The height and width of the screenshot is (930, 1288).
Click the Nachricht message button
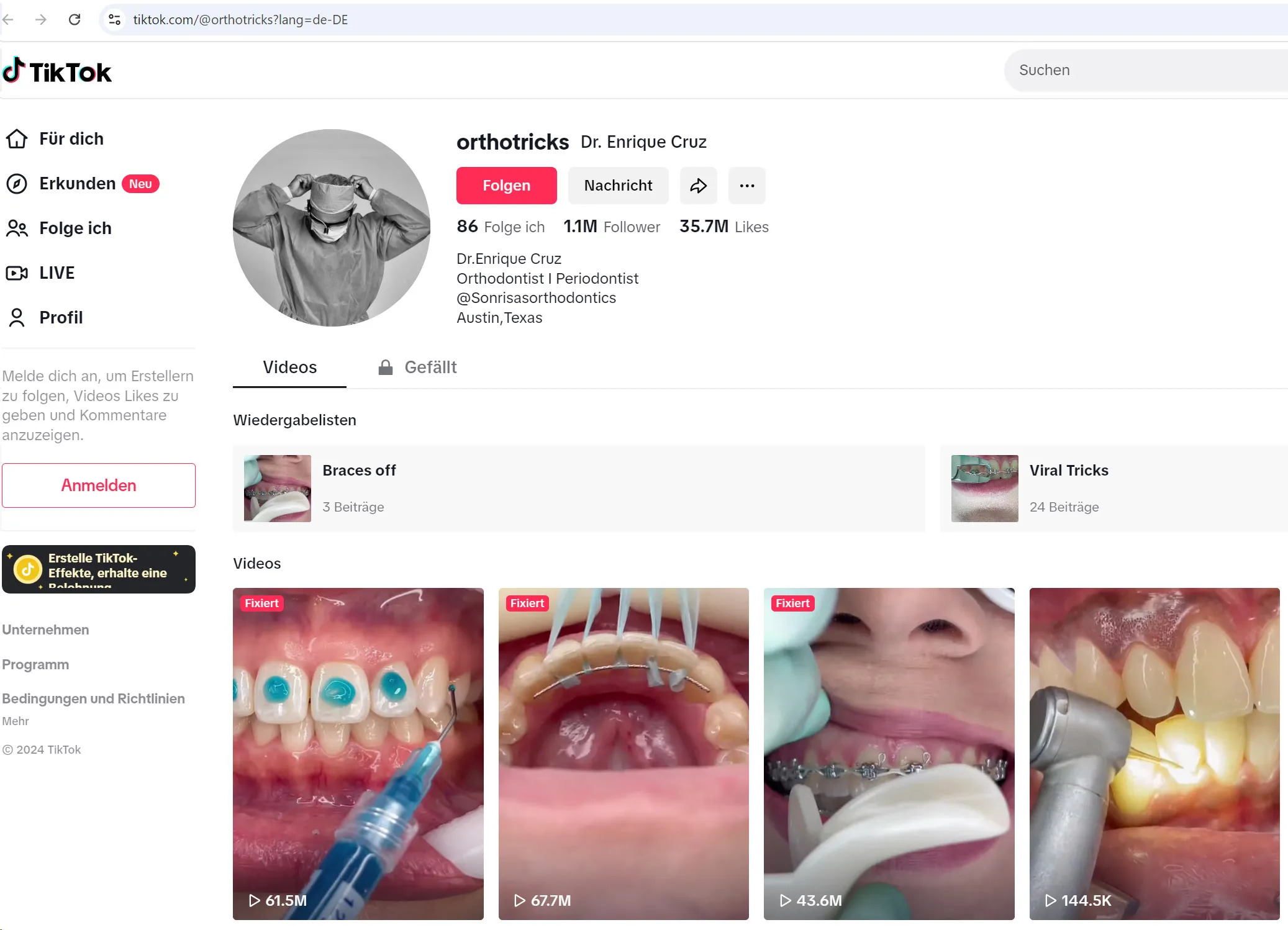point(618,185)
